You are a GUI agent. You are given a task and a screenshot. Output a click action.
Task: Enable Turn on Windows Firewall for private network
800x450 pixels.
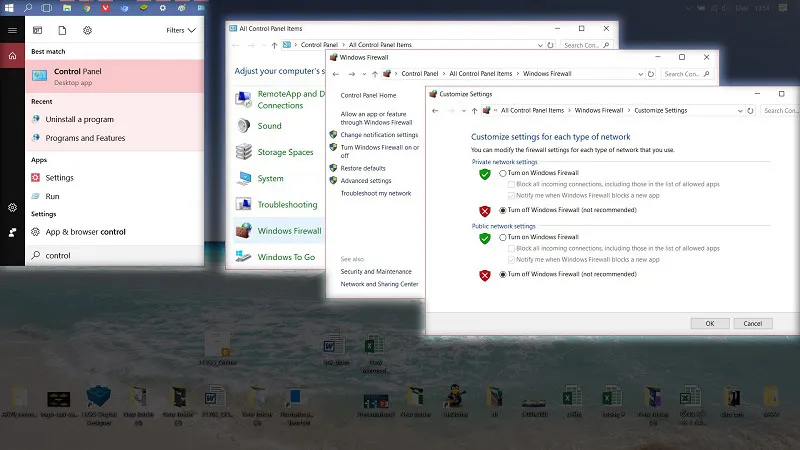(x=503, y=174)
